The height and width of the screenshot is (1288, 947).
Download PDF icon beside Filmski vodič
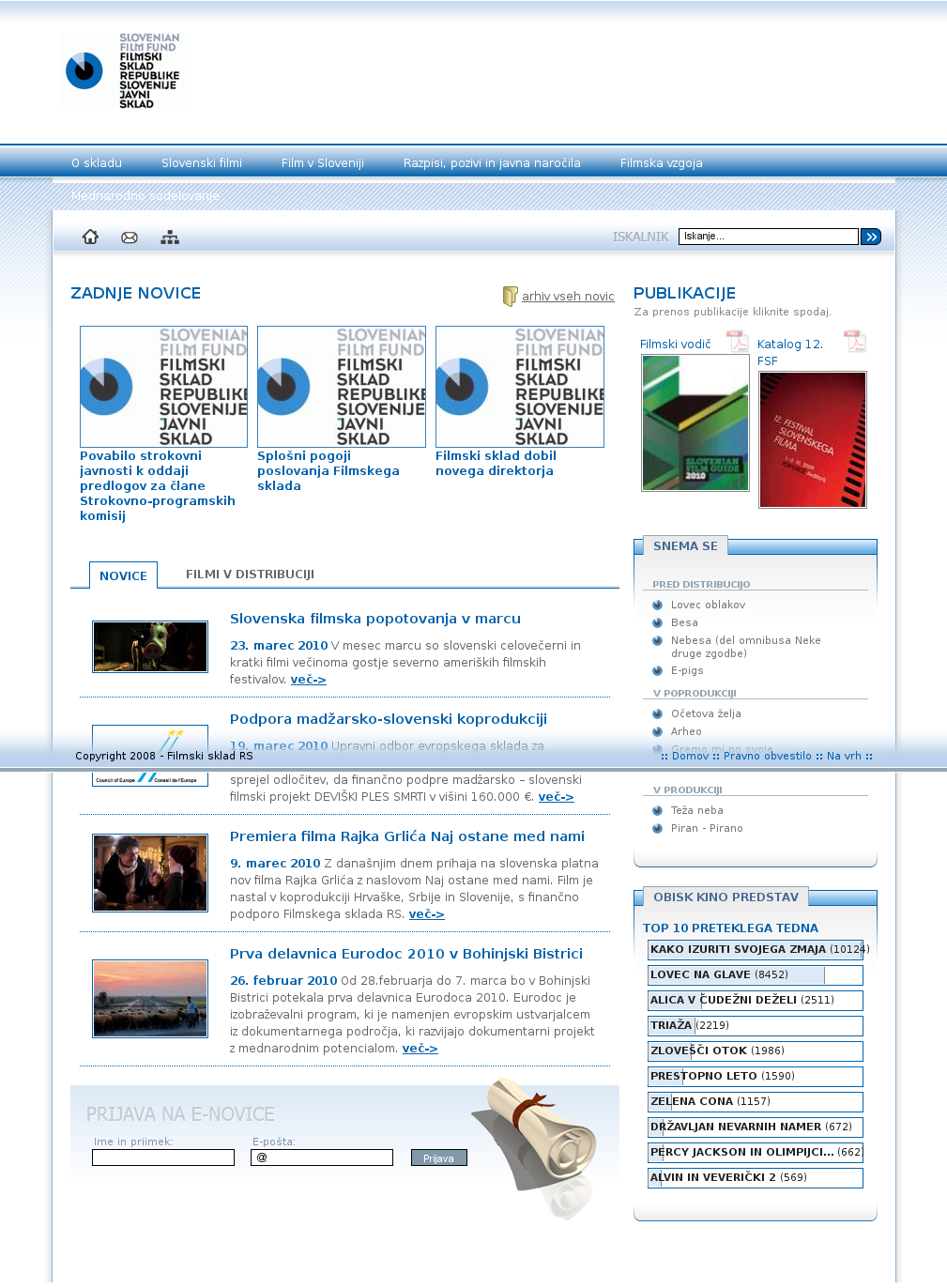pyautogui.click(x=739, y=342)
